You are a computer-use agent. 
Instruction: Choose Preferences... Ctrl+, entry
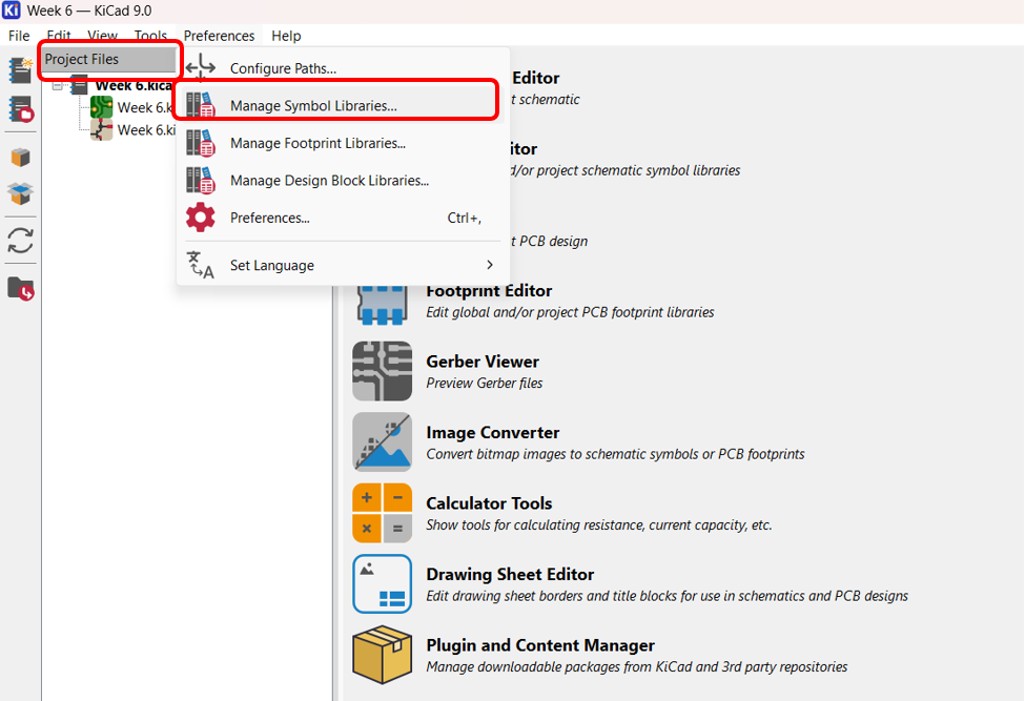(x=343, y=217)
